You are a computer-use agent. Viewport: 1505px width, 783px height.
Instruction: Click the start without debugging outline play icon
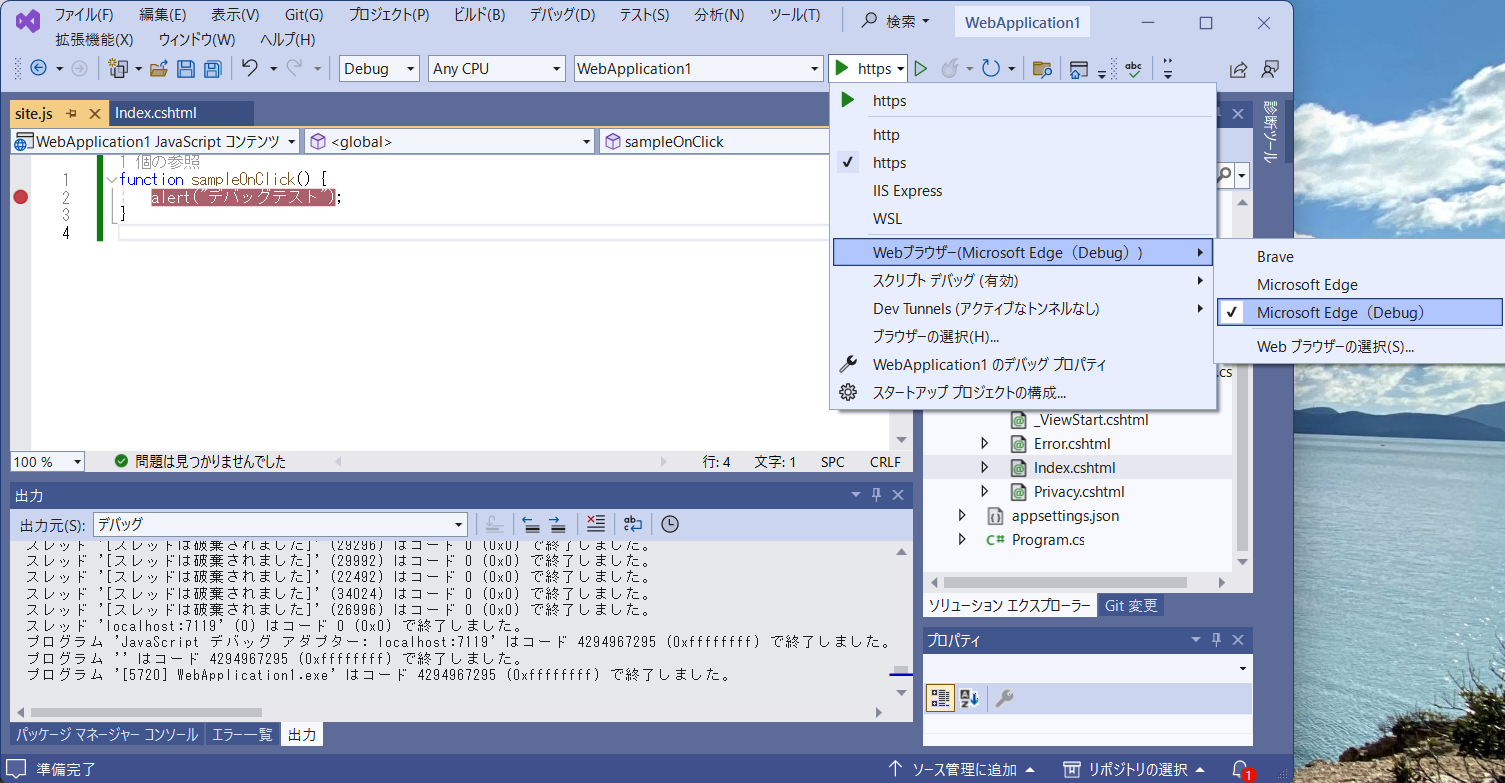[x=921, y=69]
